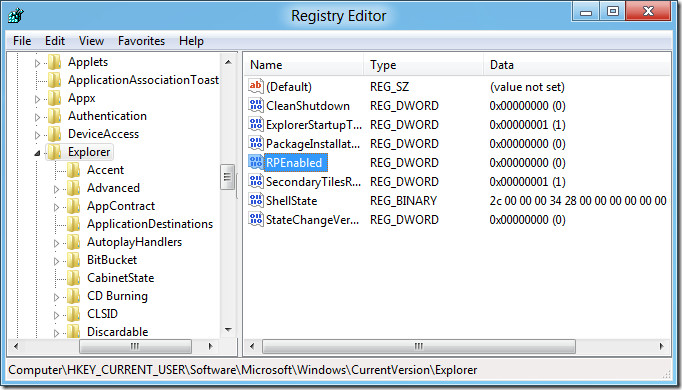Click the tree pane vertical scrollbar thumb
The width and height of the screenshot is (682, 390).
click(x=227, y=177)
